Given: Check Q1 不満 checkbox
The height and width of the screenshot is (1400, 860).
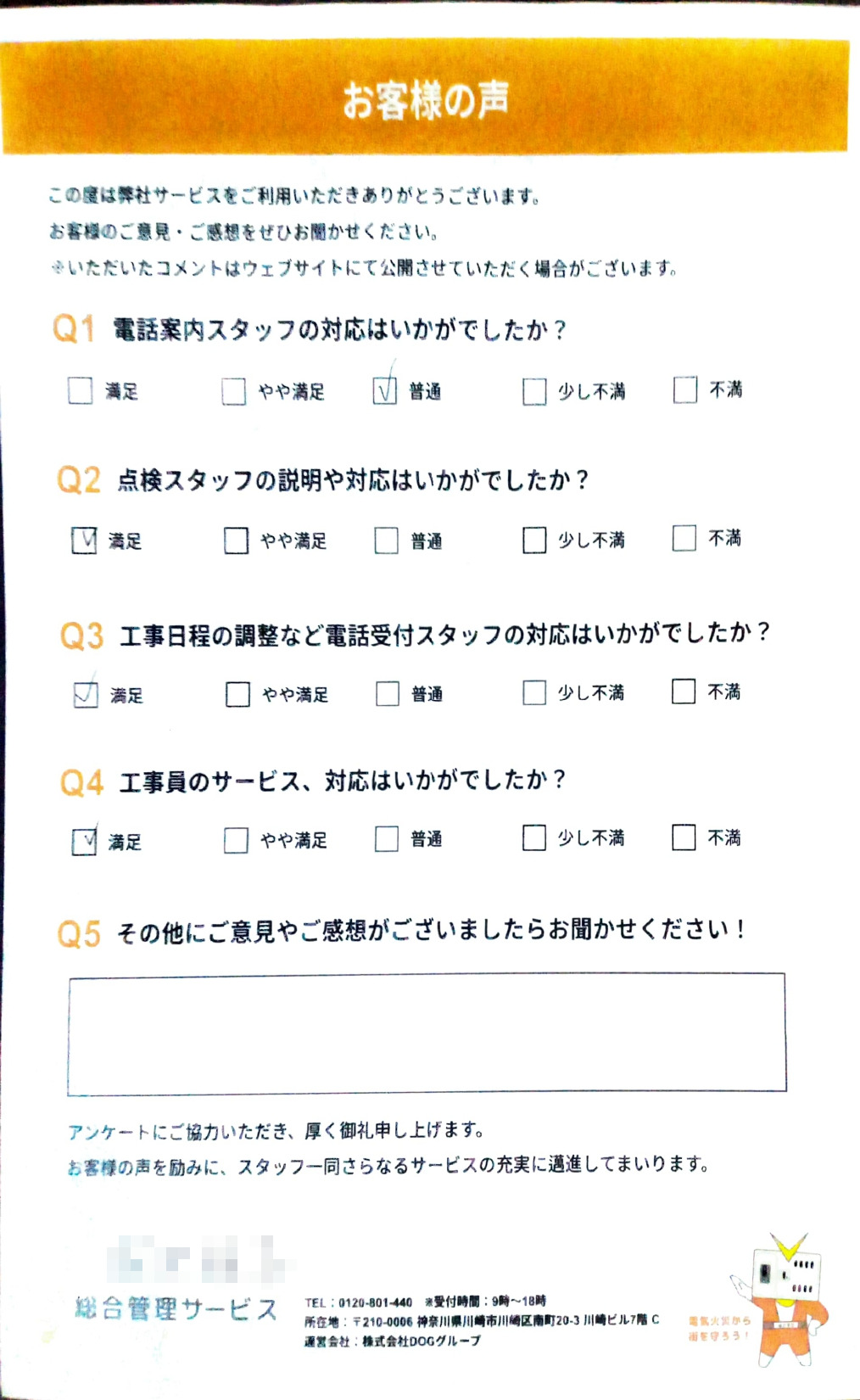Looking at the screenshot, I should point(684,389).
